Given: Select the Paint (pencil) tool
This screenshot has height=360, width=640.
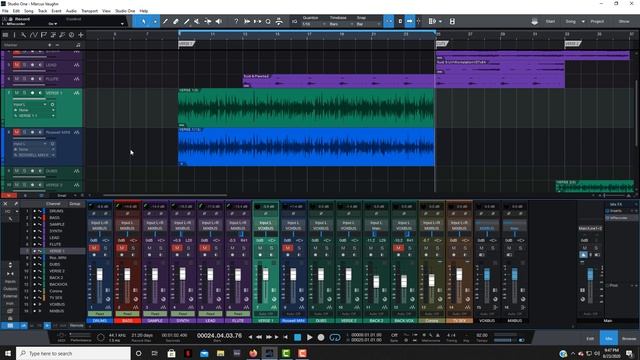Looking at the screenshot, I should point(187,21).
